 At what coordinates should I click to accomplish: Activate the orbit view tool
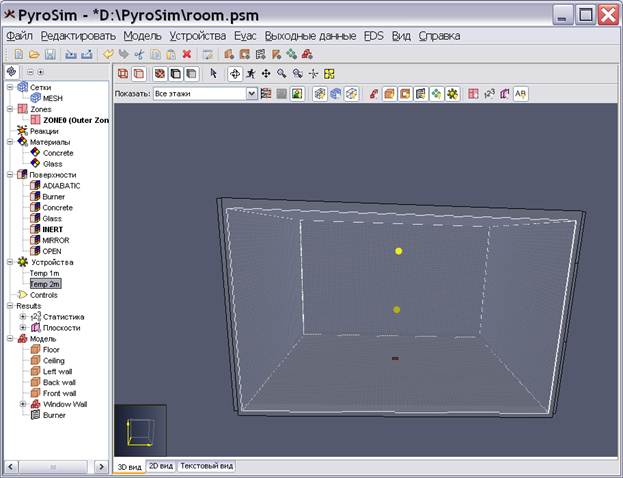point(235,74)
